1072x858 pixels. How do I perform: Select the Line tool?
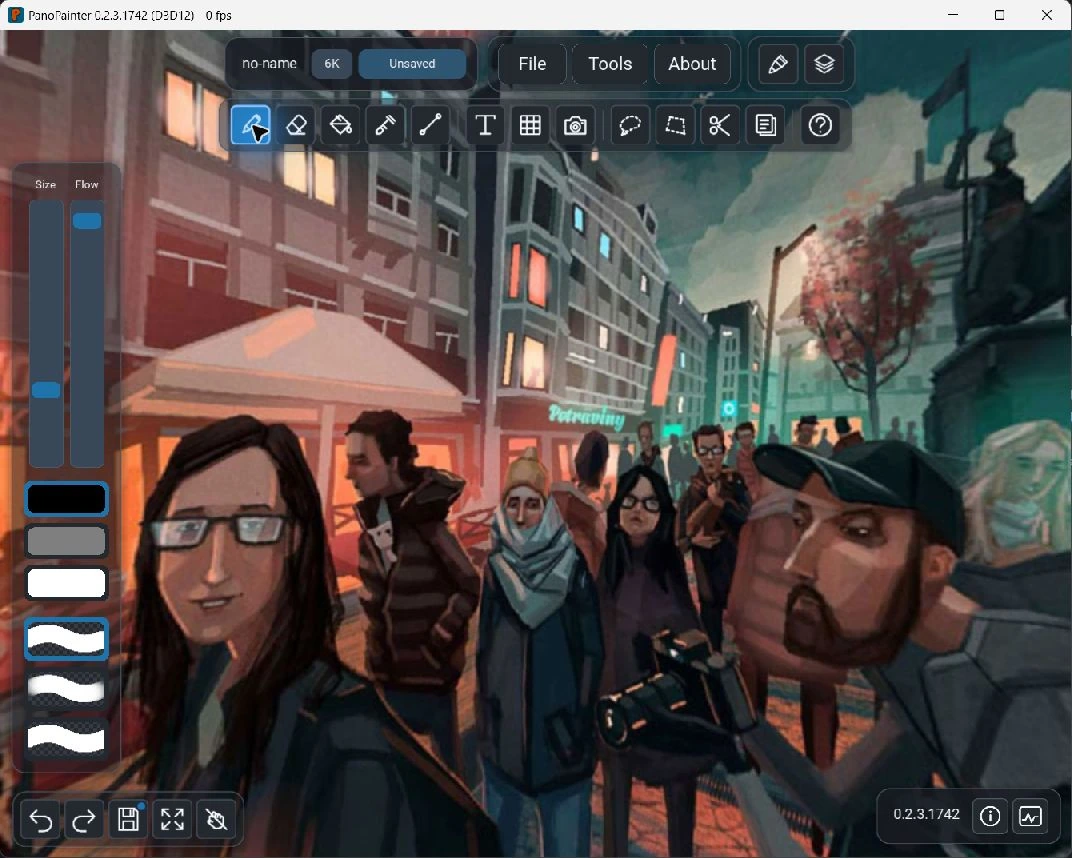(430, 125)
